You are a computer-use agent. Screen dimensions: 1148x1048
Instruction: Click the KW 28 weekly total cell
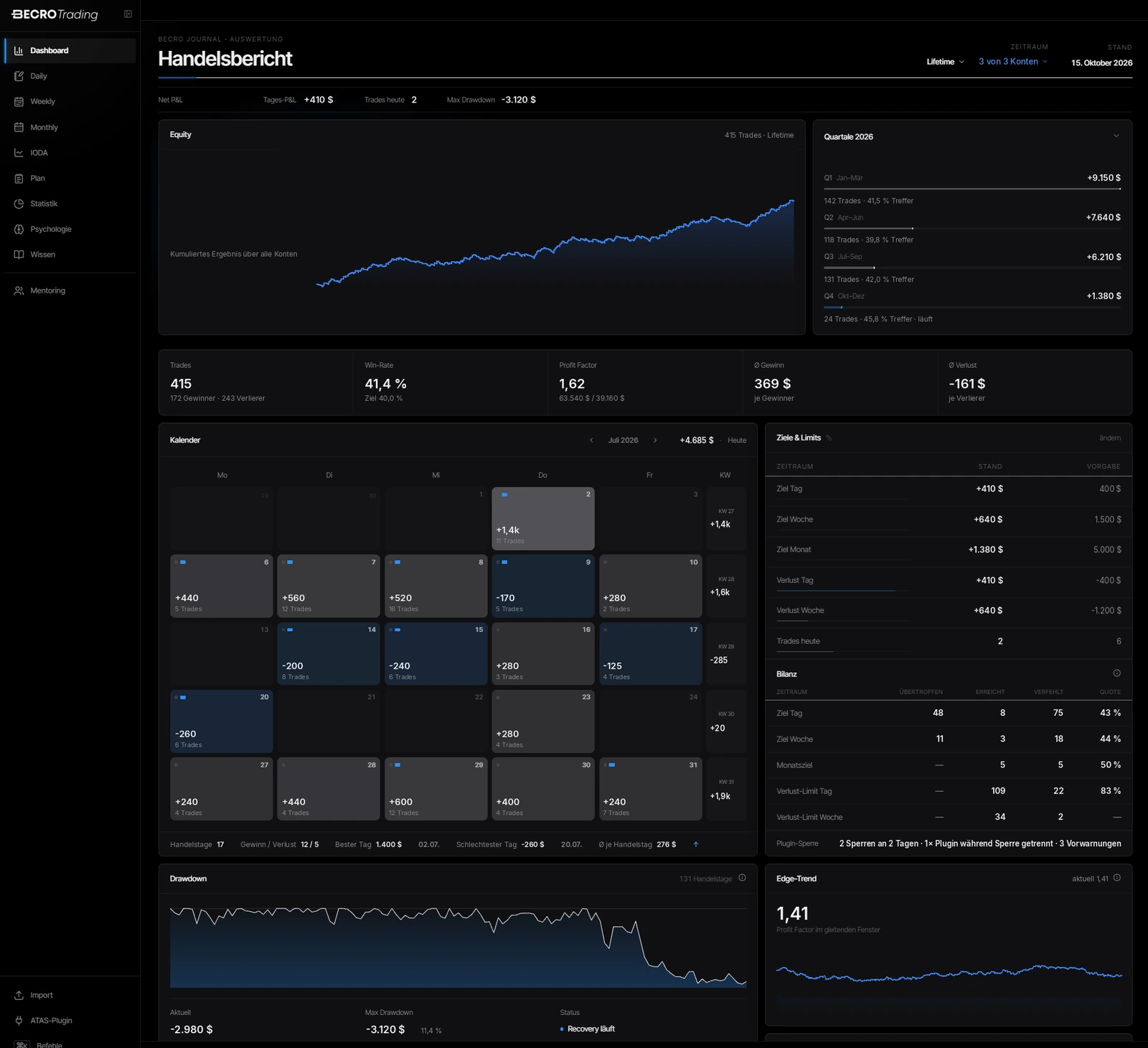click(726, 586)
